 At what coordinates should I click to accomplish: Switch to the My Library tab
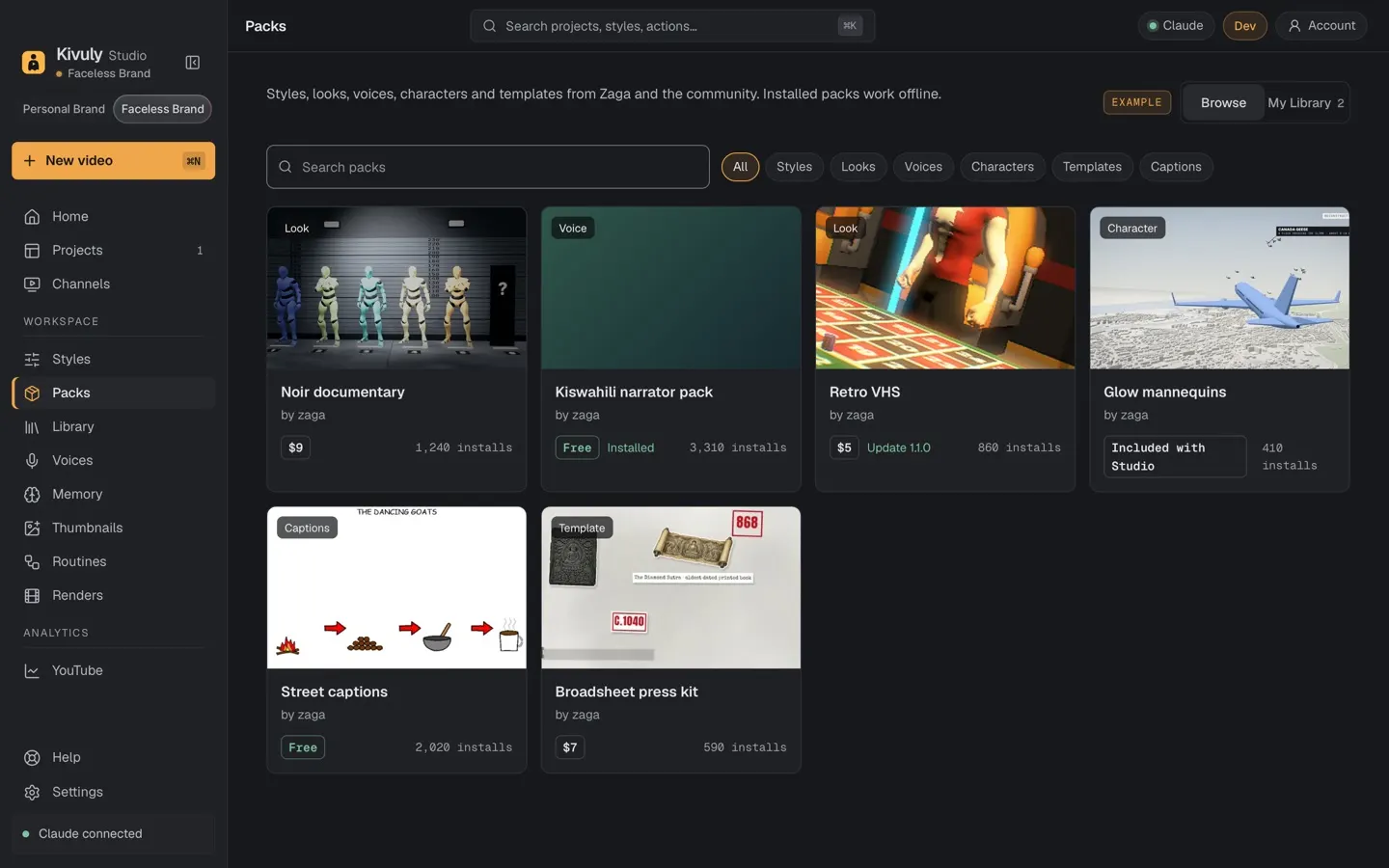[x=1305, y=103]
